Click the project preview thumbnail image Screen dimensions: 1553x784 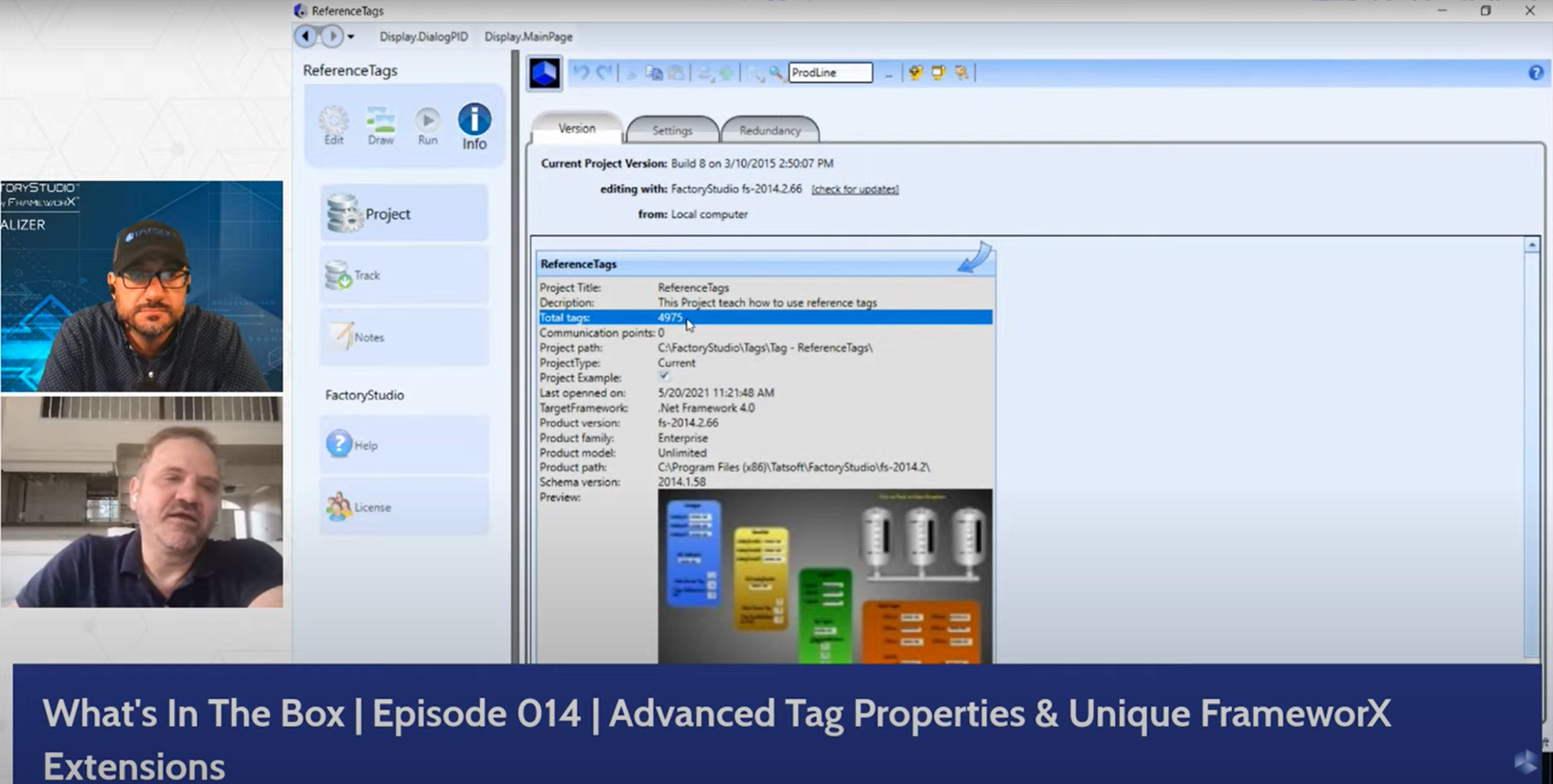click(824, 576)
